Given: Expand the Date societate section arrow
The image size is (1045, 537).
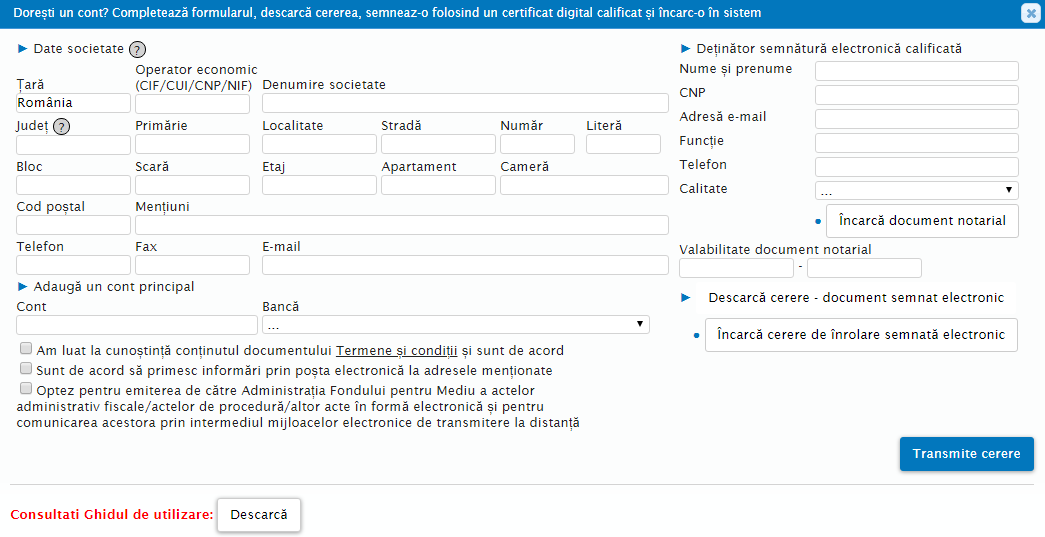Looking at the screenshot, I should [23, 49].
